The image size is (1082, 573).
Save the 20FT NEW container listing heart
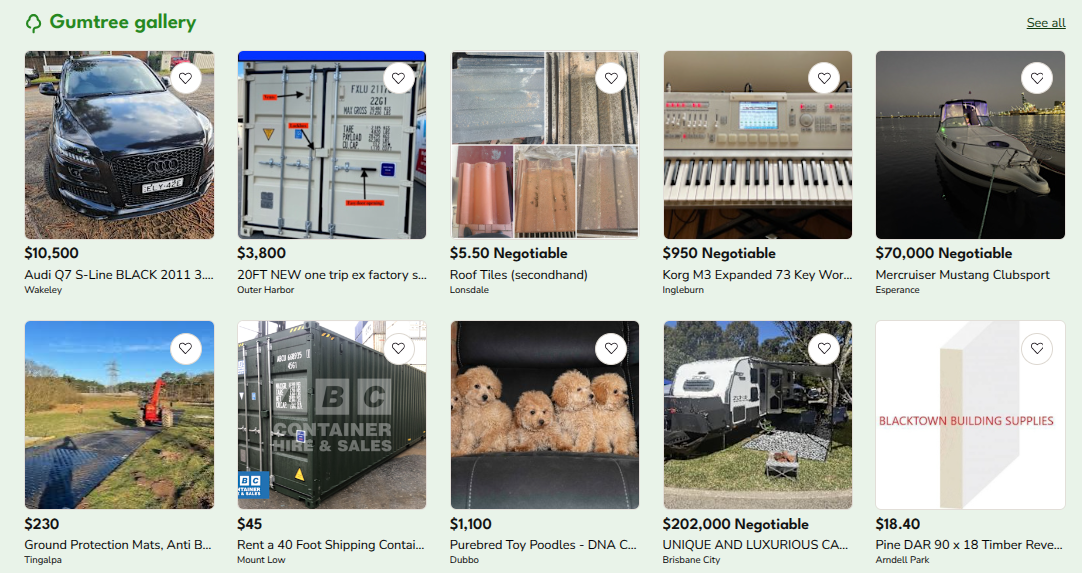tap(398, 78)
